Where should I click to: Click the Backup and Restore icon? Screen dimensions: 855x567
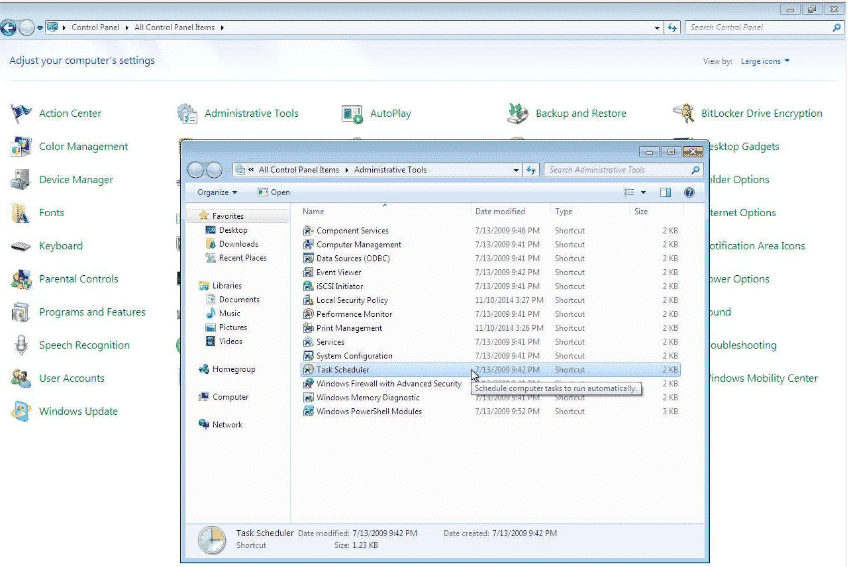click(518, 113)
